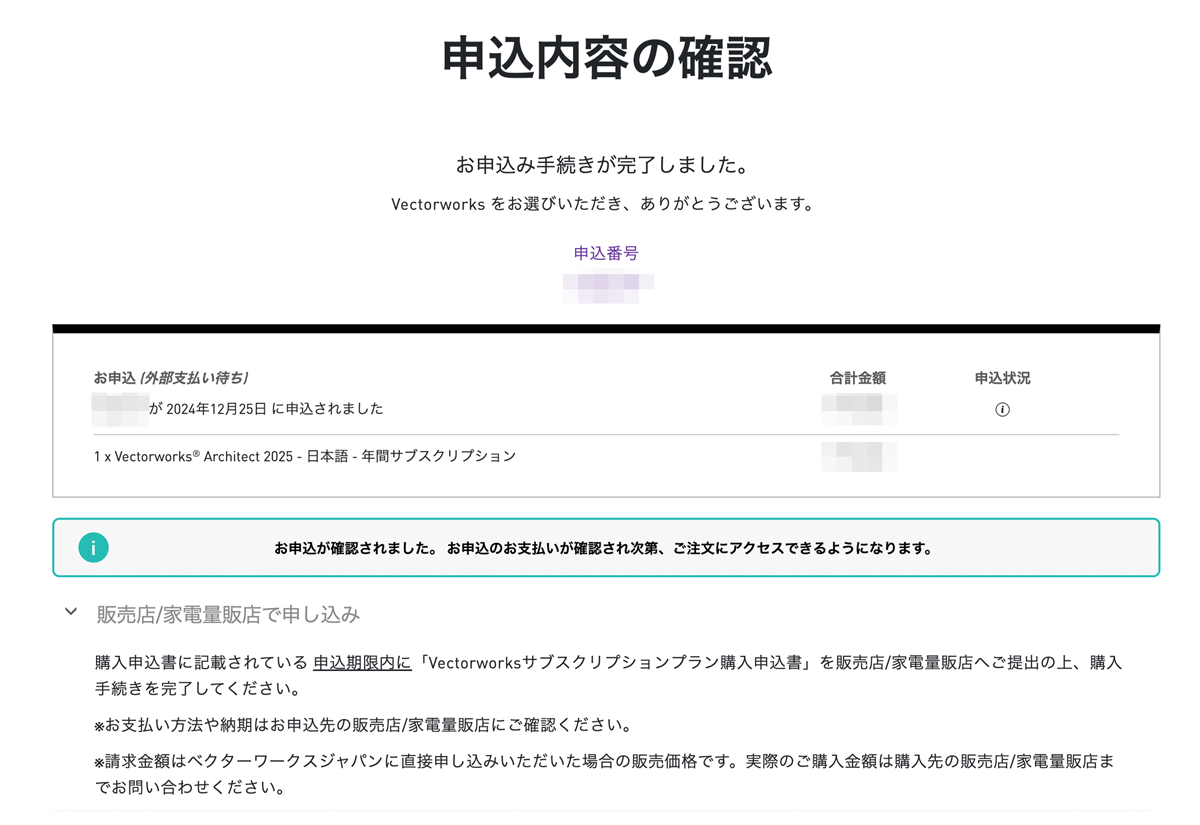Screen dimensions: 1200x825
Task: Click the お申込が確認されました banner message
Action: (x=603, y=548)
